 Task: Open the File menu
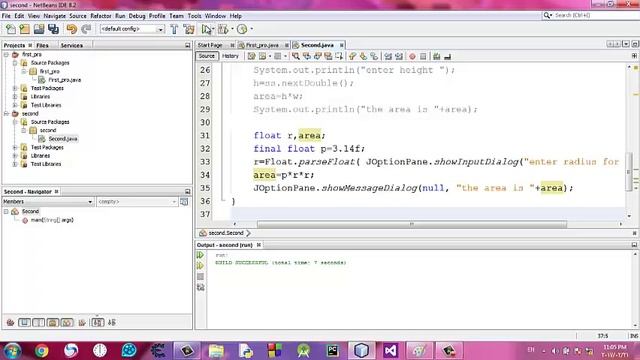[x=6, y=16]
